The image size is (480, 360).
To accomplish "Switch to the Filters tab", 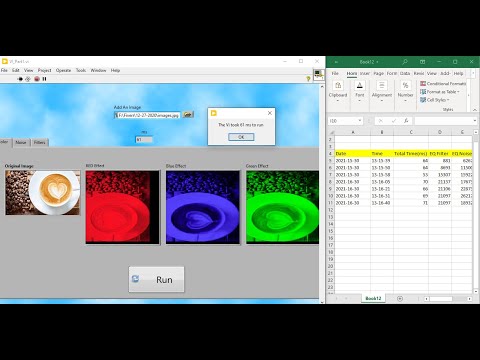I will [x=40, y=142].
